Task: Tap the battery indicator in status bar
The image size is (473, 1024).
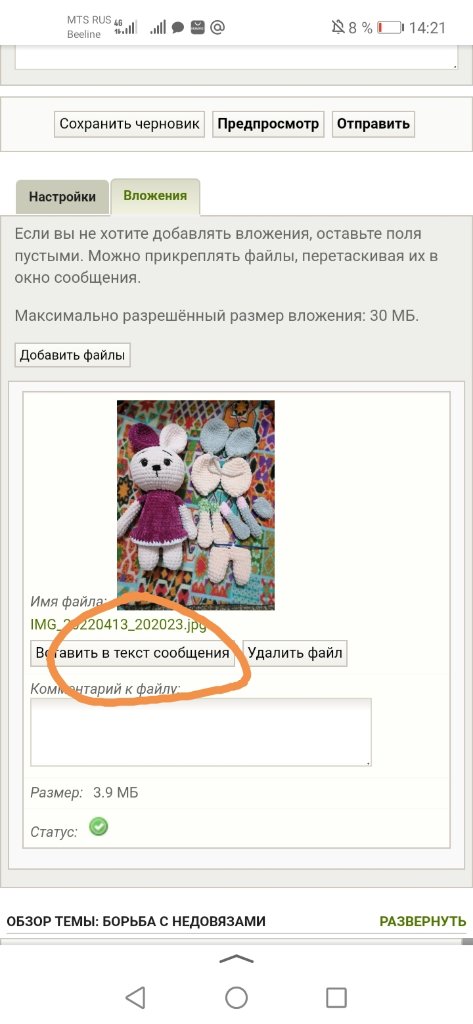Action: click(390, 27)
